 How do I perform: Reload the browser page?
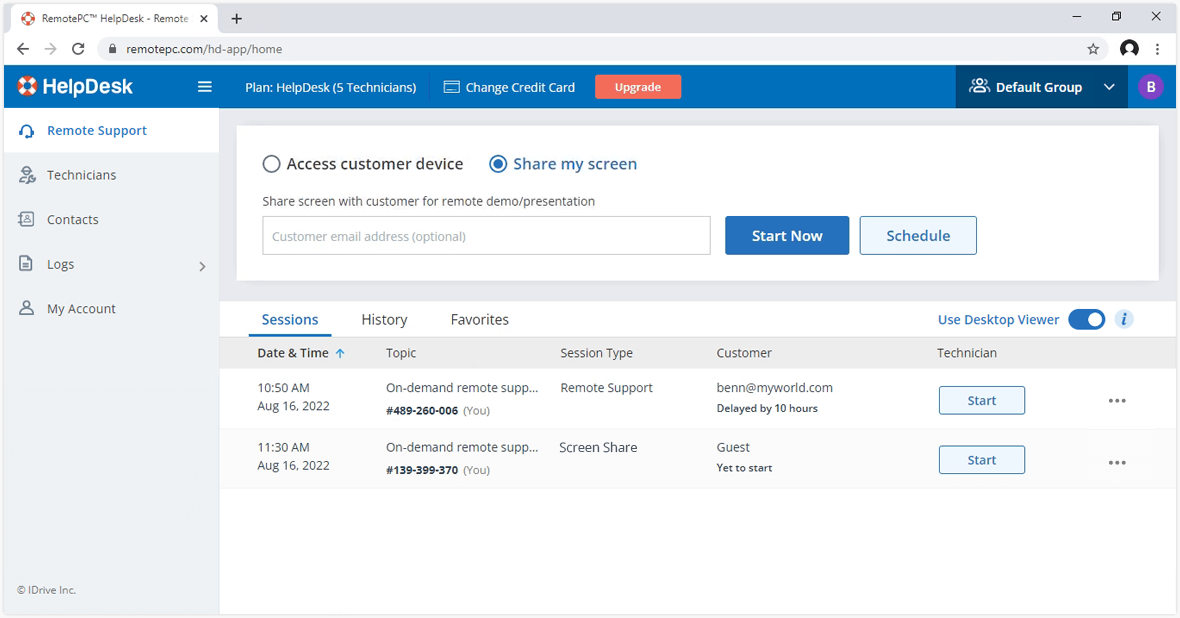pos(78,49)
